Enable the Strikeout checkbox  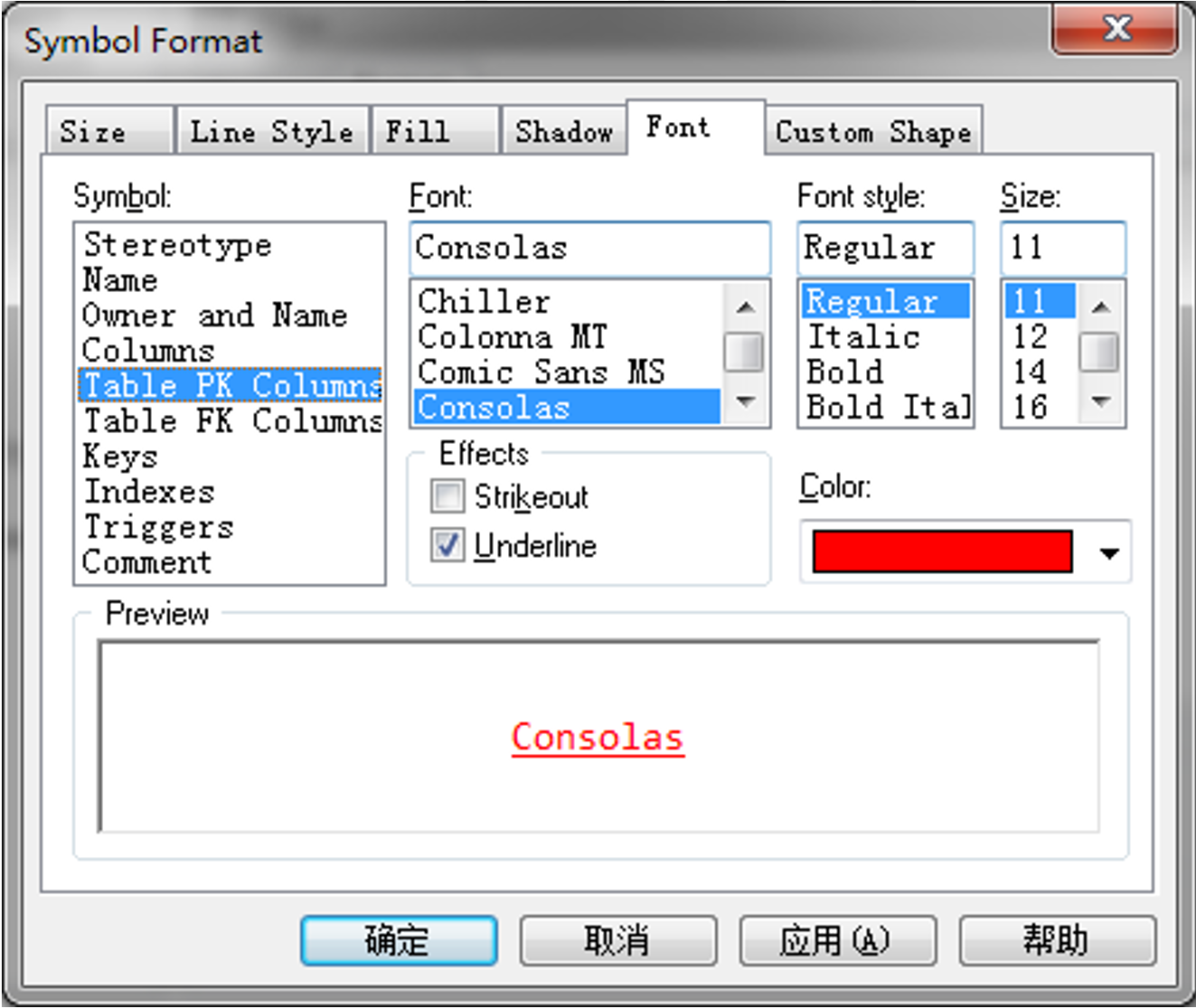click(447, 496)
